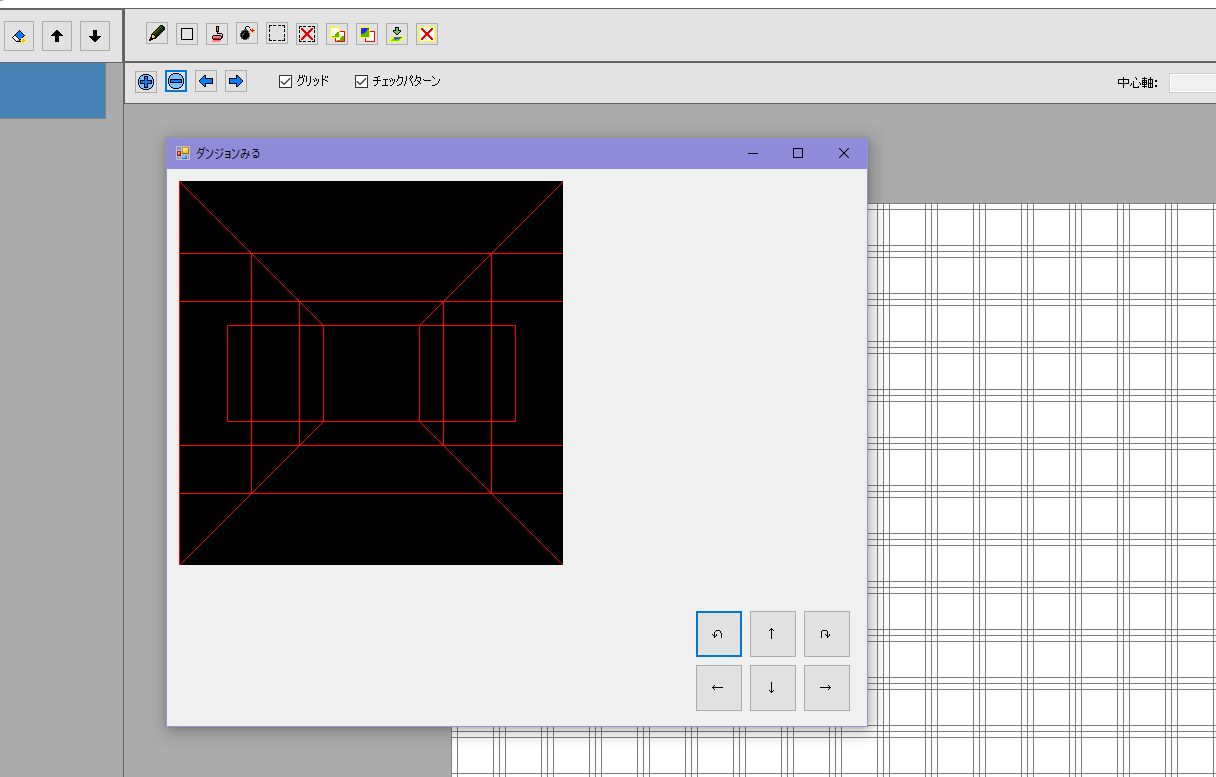1216x777 pixels.
Task: Minimize the ダンジョンみる window
Action: pyautogui.click(x=753, y=153)
